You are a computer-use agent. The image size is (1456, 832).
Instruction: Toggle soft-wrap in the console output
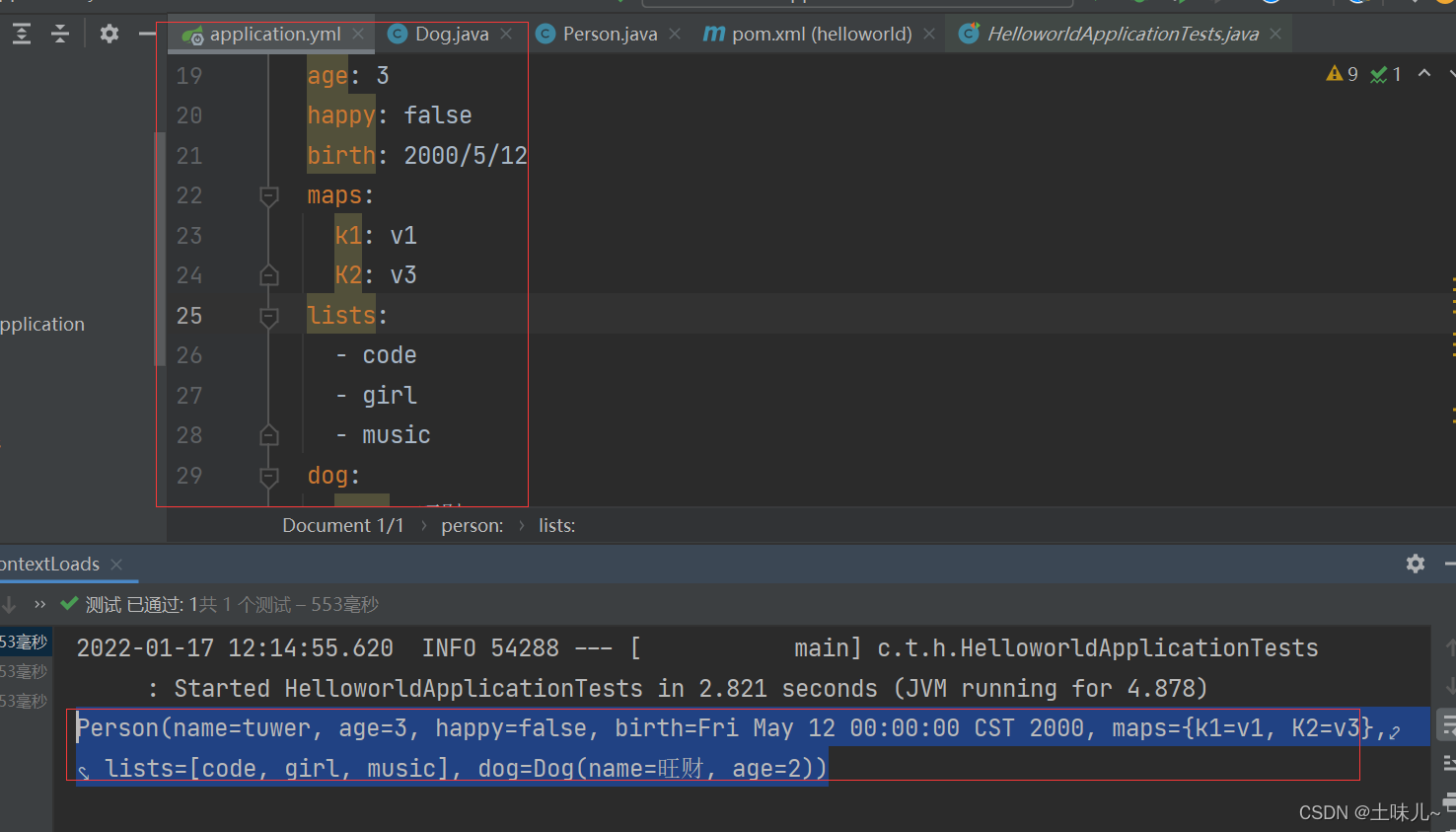pos(1448,726)
